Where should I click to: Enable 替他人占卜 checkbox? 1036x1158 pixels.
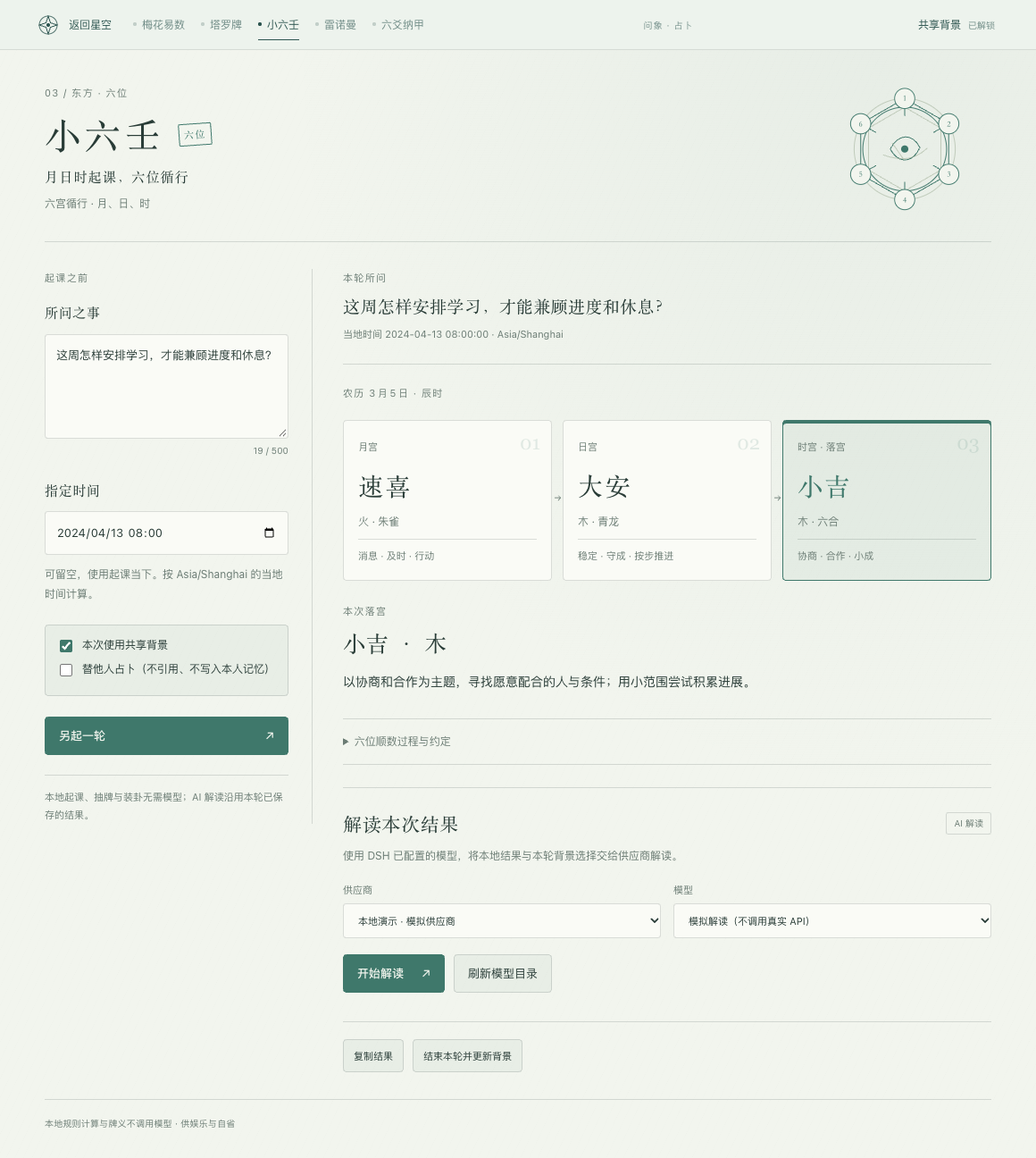click(66, 669)
